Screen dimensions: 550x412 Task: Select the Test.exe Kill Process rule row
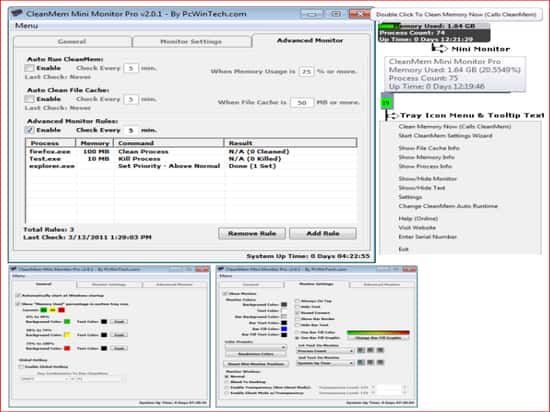click(x=192, y=158)
